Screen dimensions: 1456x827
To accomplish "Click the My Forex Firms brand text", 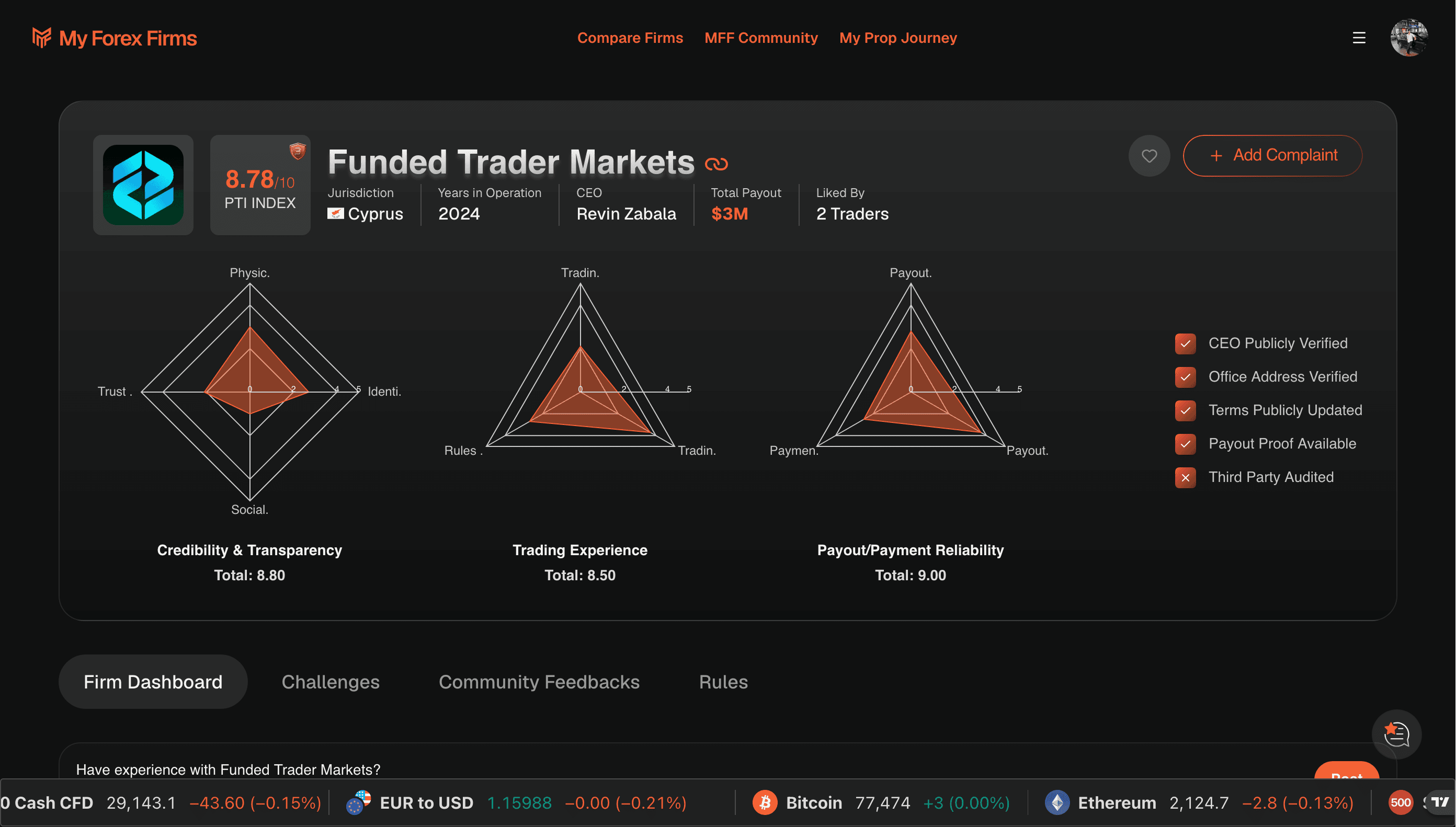I will 128,38.
